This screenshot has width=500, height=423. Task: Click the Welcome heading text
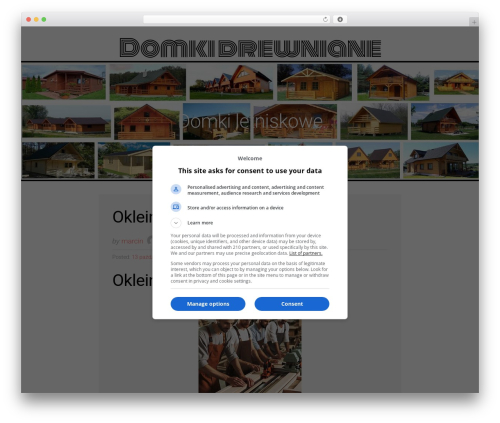click(250, 158)
